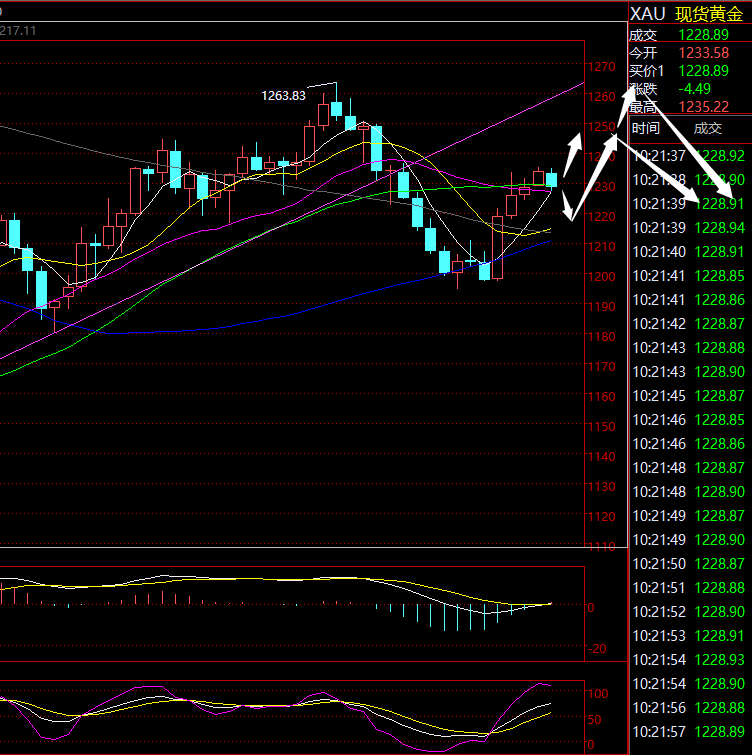Select tick row 10:21:53 priced 1228.91
This screenshot has width=752, height=755.
click(688, 636)
